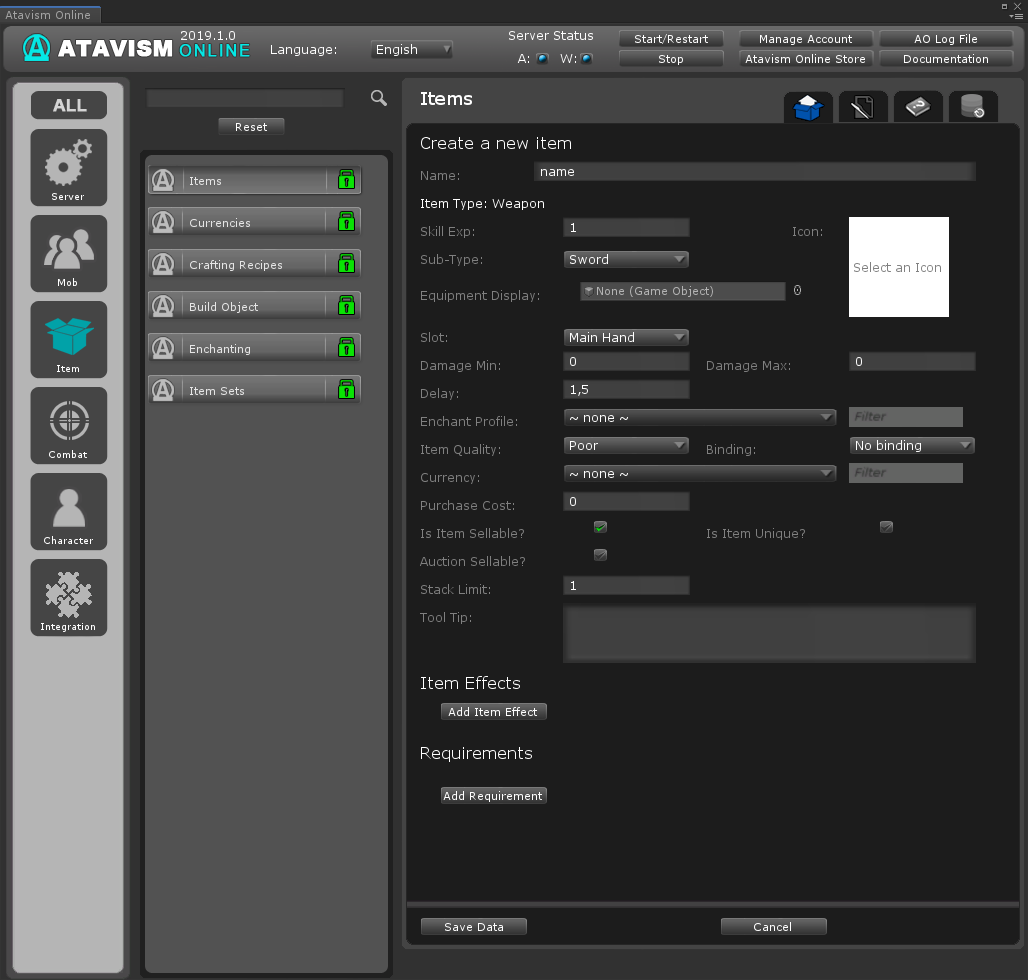Enable the Is Item Unique checkbox

pos(886,527)
